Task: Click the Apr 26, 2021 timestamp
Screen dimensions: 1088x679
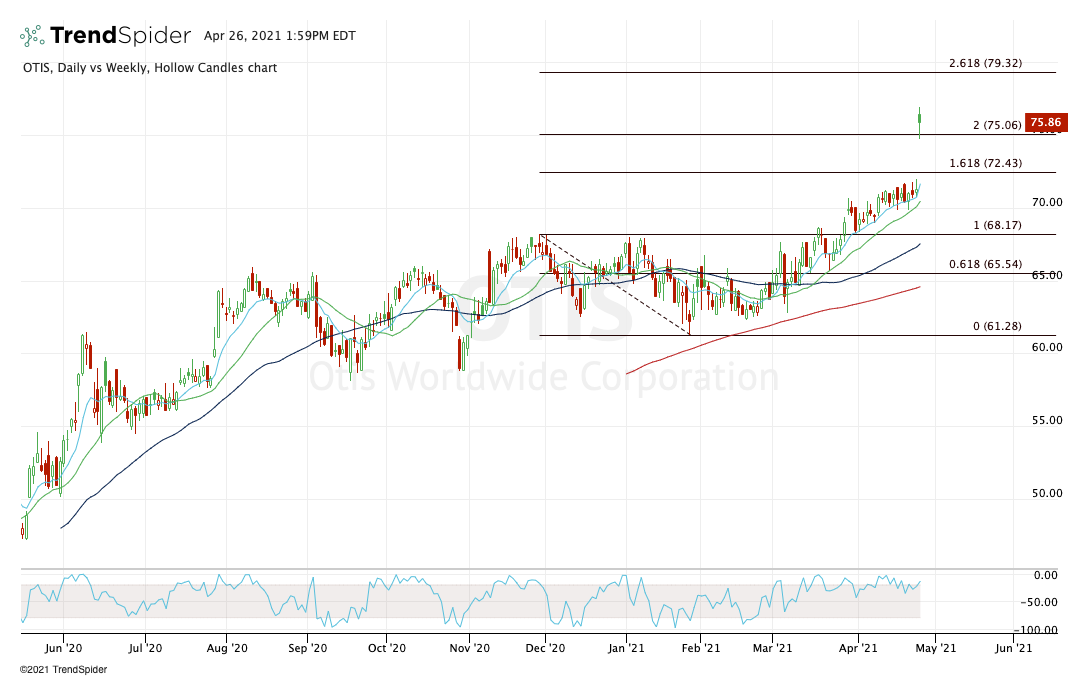Action: (x=274, y=36)
